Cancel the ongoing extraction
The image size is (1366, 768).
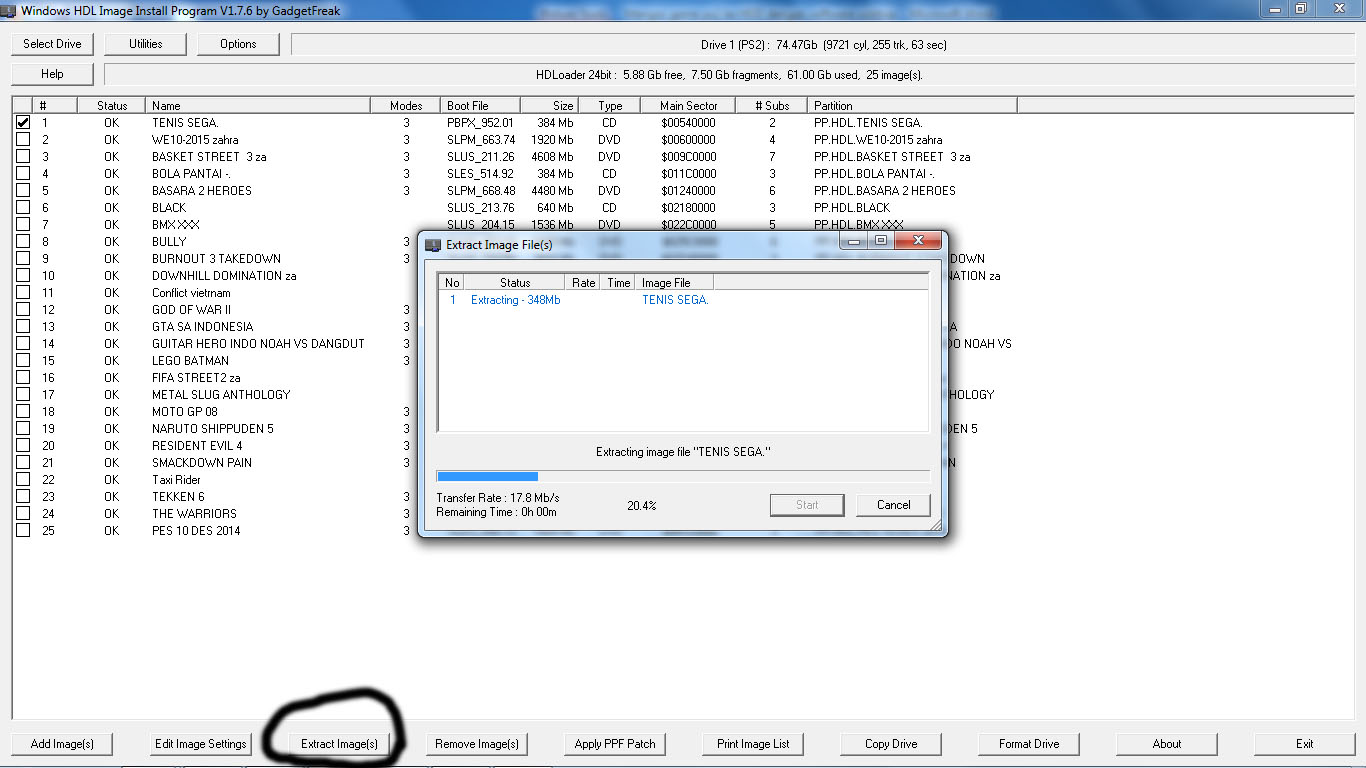pyautogui.click(x=892, y=504)
